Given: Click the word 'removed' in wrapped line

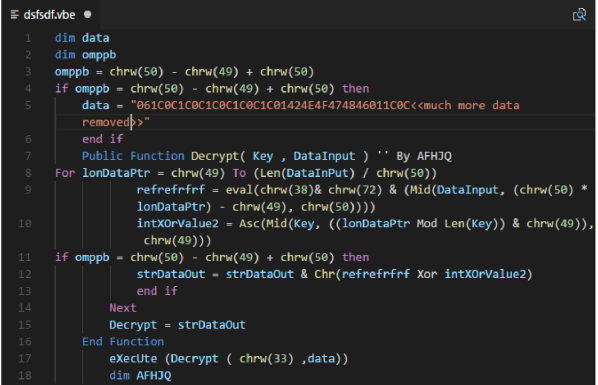Looking at the screenshot, I should [x=106, y=122].
